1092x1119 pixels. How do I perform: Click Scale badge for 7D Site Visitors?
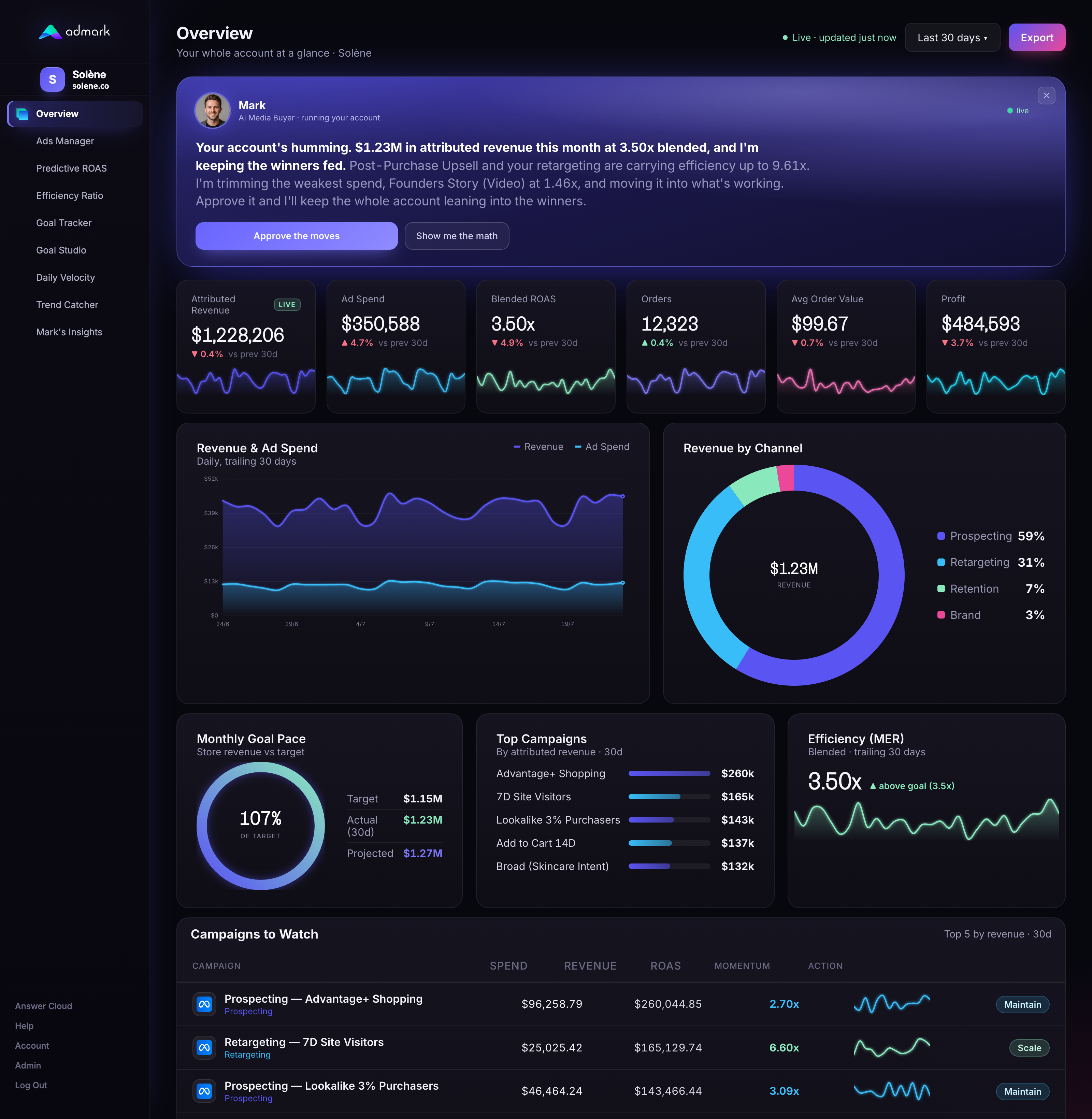click(x=1029, y=1048)
